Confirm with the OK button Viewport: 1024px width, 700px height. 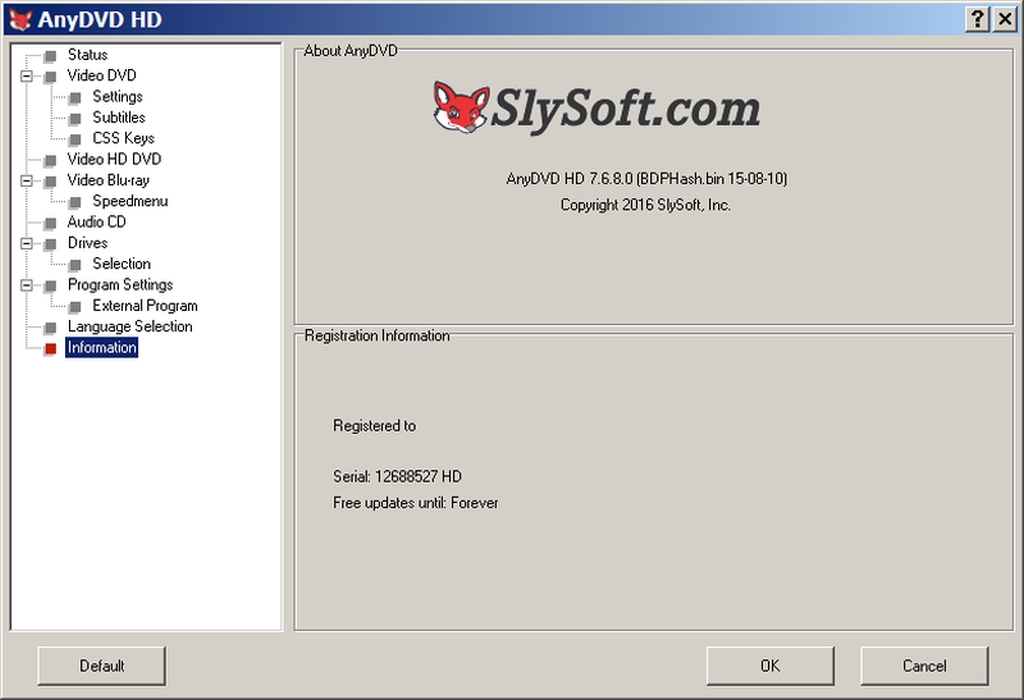point(769,666)
